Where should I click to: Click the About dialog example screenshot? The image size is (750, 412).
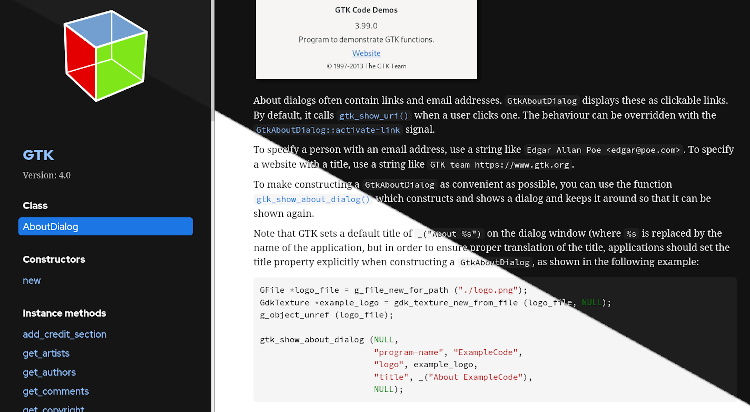(x=366, y=39)
